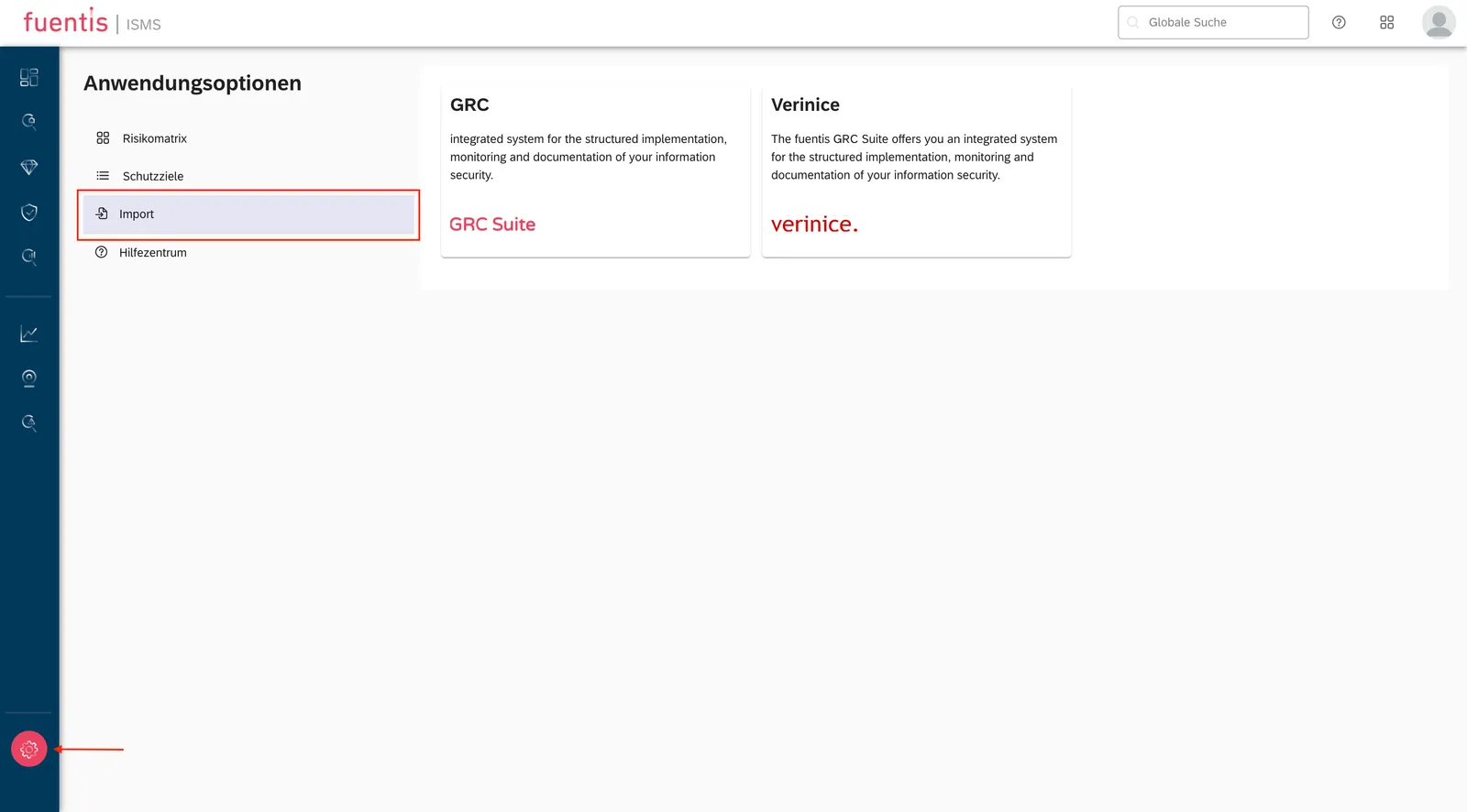Click the help question mark in the header
1467x812 pixels.
[1339, 23]
